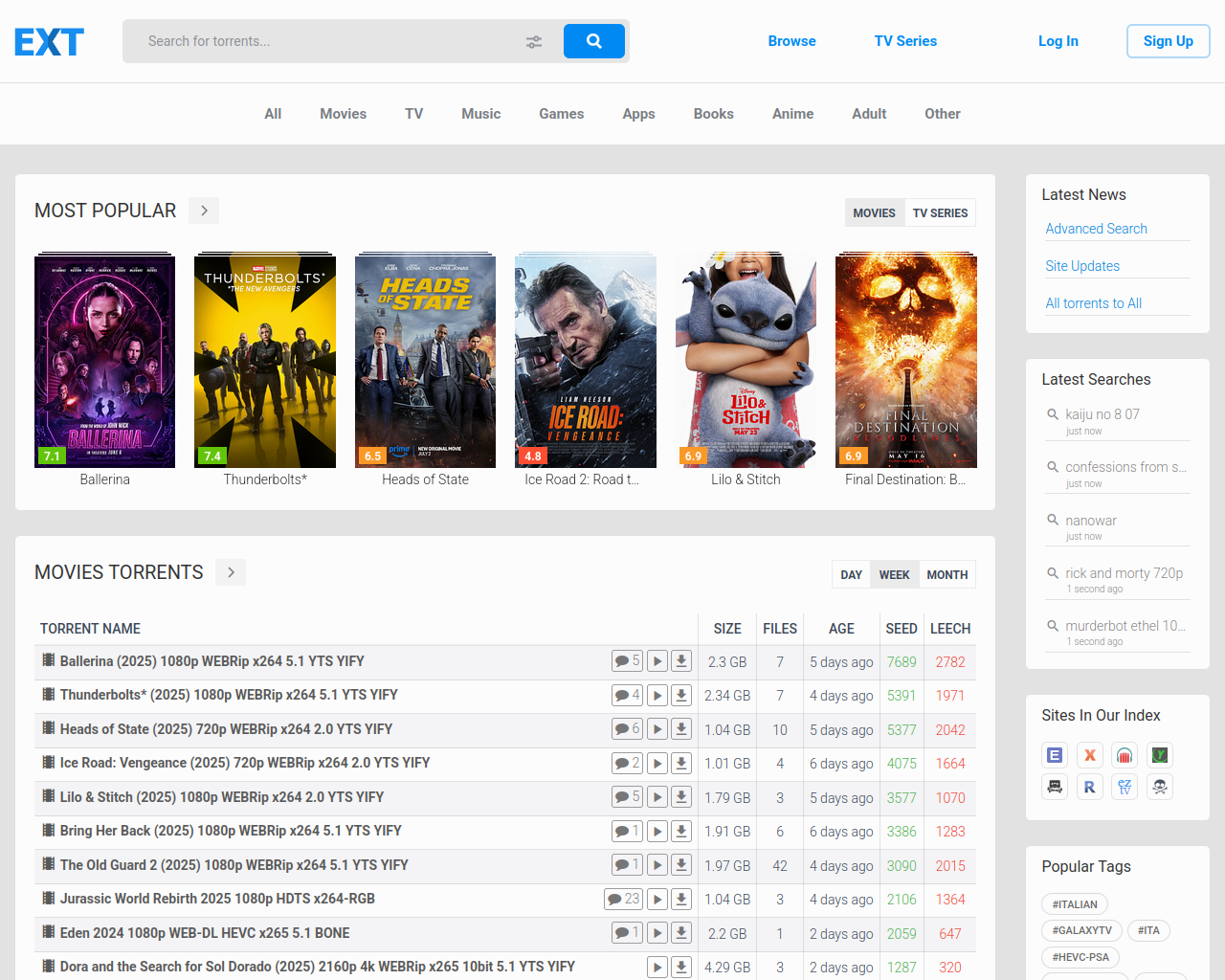Image resolution: width=1225 pixels, height=980 pixels.
Task: Click the R site index icon
Action: (x=1090, y=787)
